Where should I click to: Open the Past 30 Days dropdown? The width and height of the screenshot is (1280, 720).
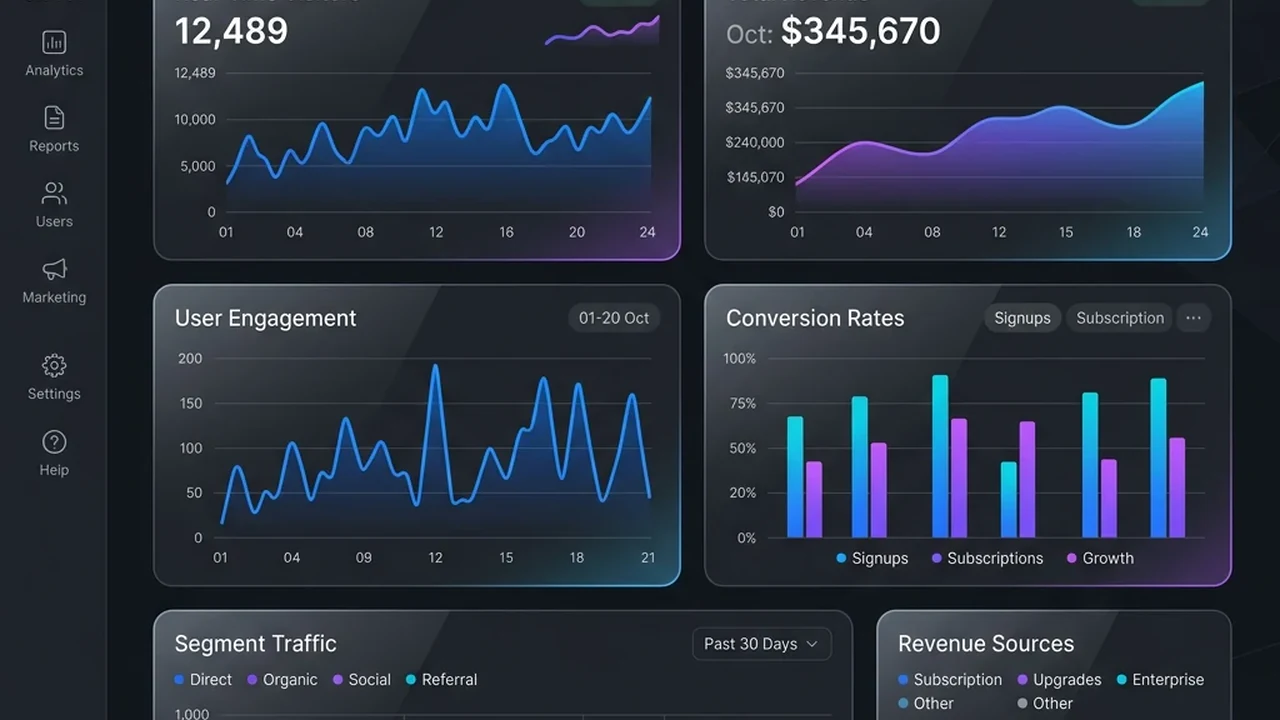761,644
